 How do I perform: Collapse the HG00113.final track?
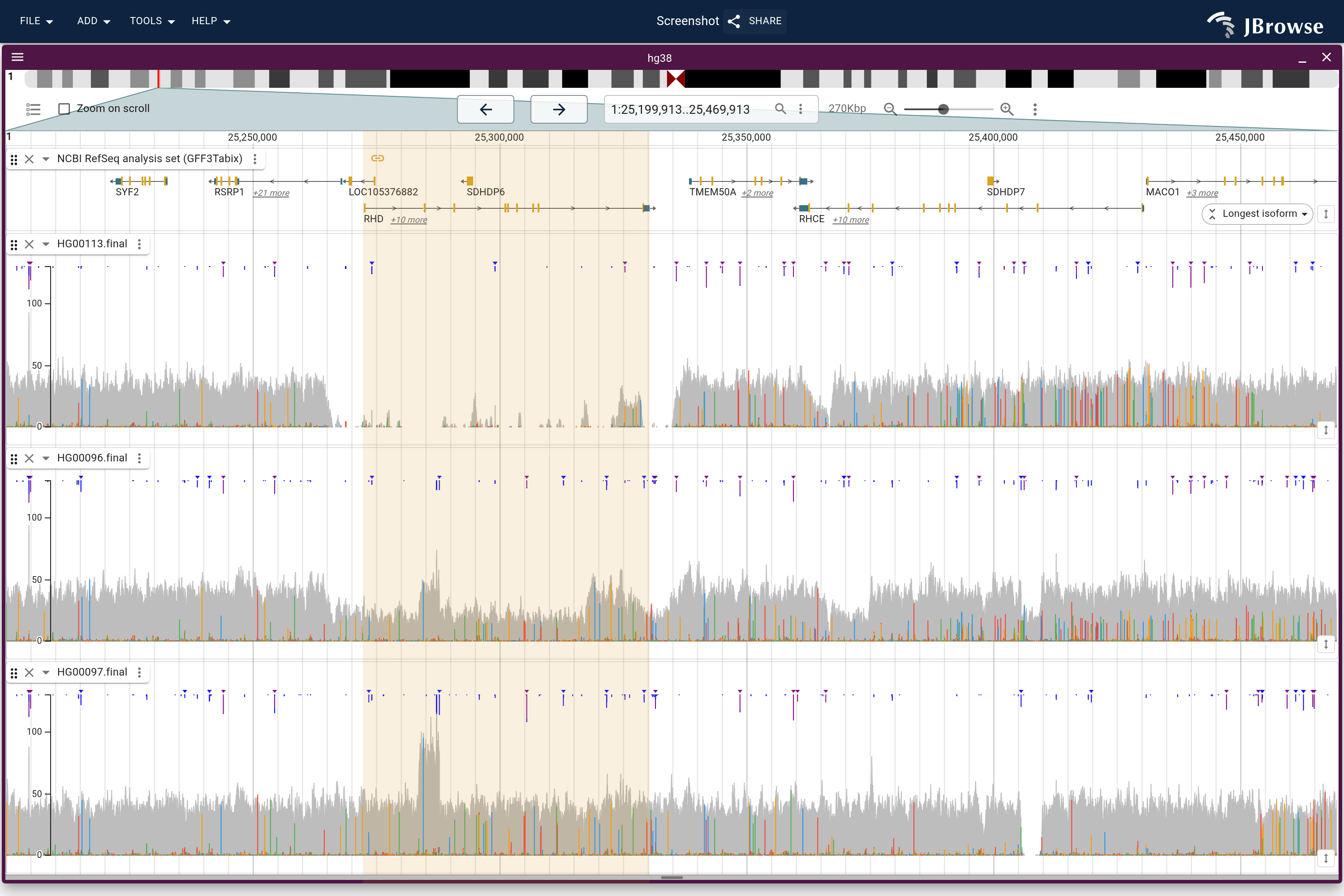(46, 245)
